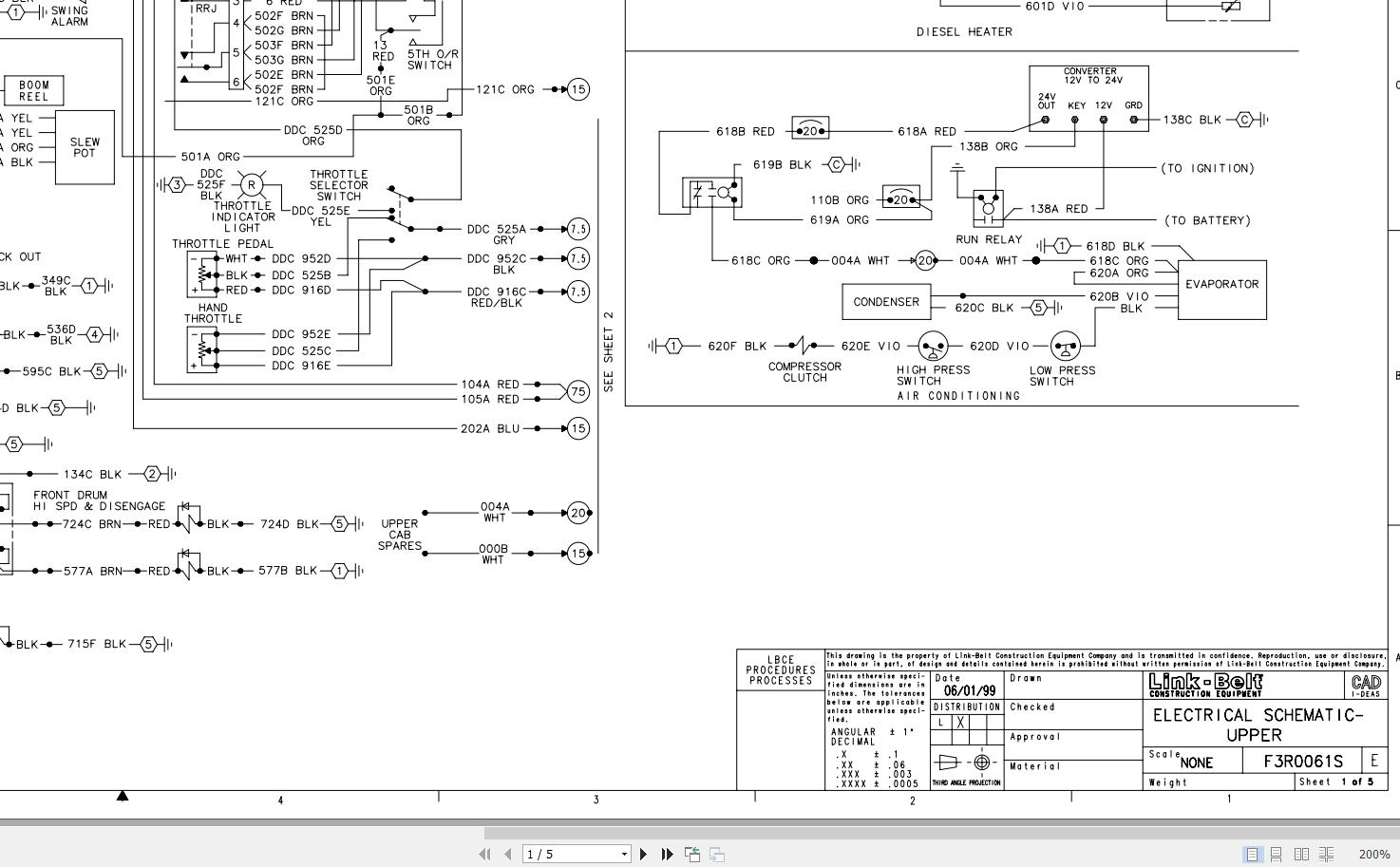This screenshot has width=1400, height=867.
Task: Advance to the next page
Action: (645, 854)
